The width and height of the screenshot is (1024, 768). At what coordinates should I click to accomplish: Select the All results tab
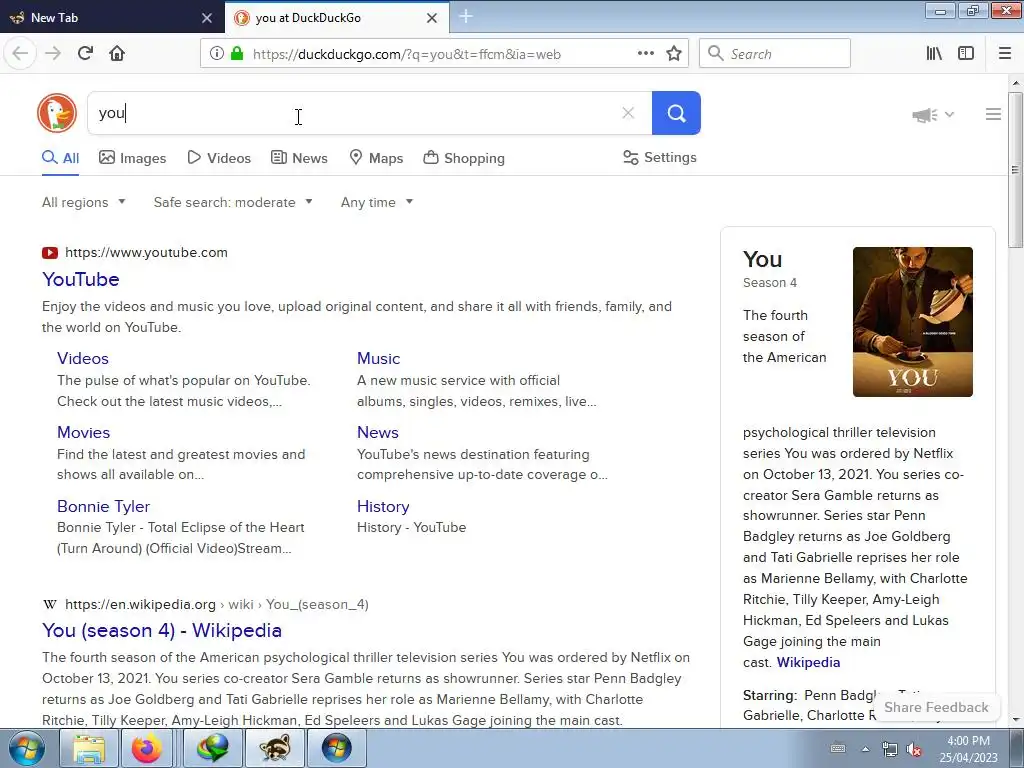61,158
